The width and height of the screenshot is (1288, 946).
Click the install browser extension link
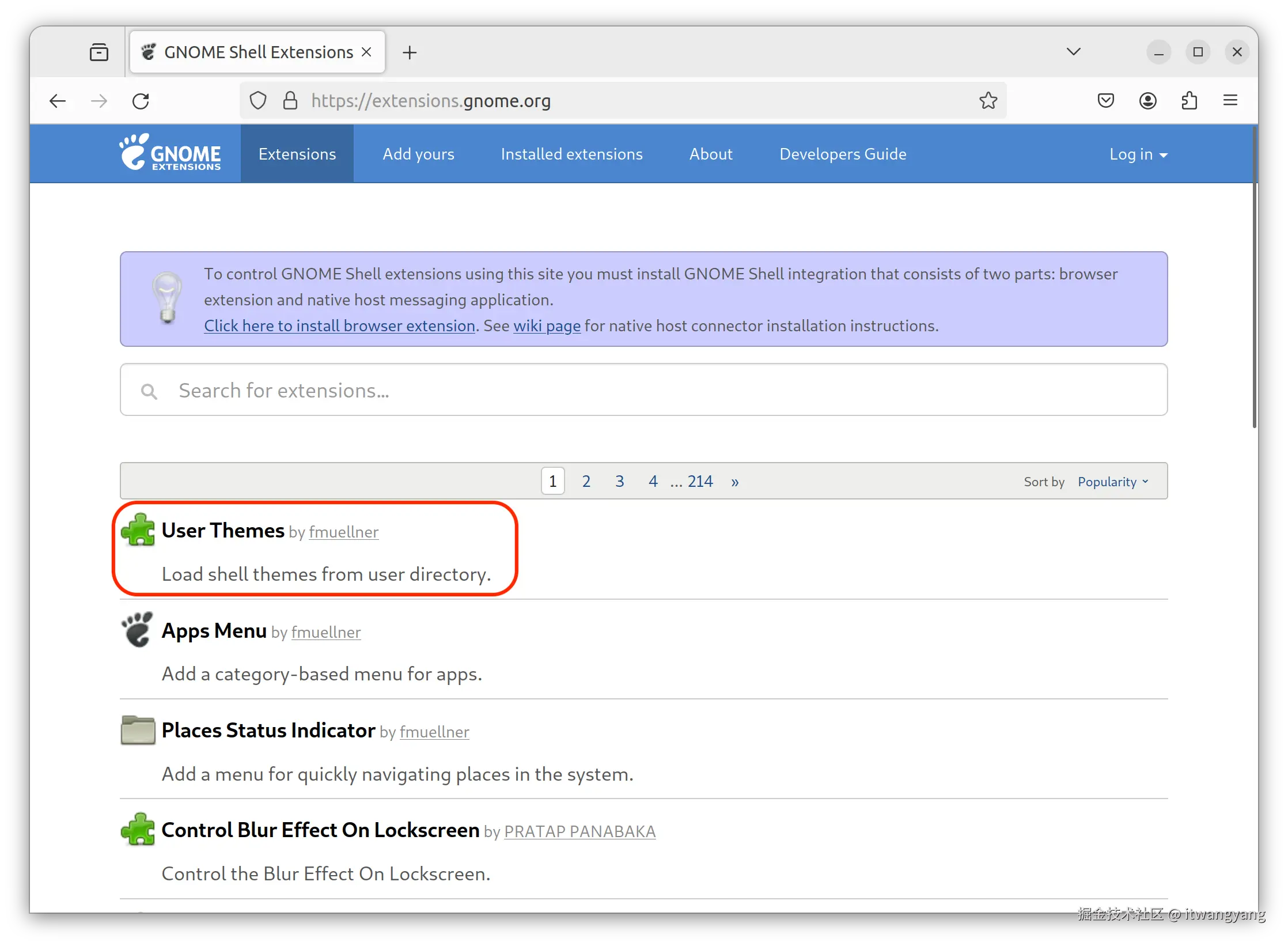339,326
